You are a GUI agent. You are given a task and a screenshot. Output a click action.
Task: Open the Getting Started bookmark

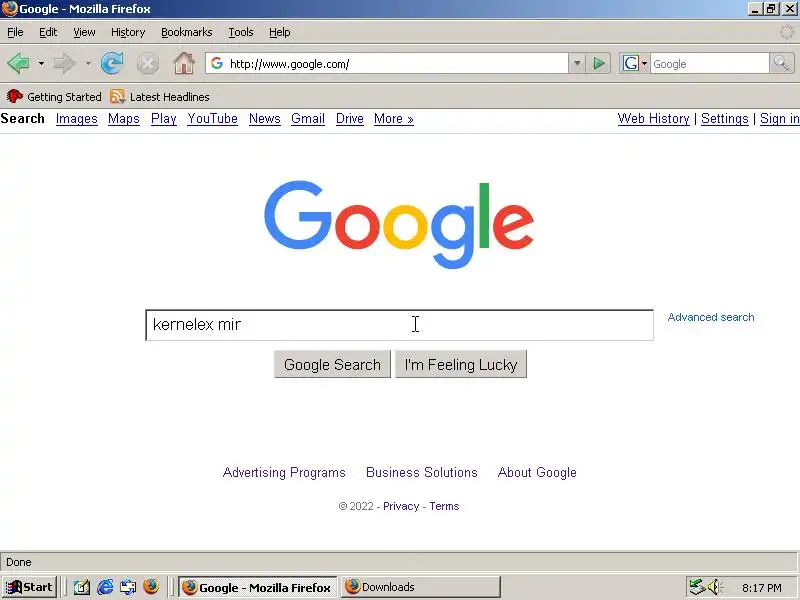coord(54,96)
